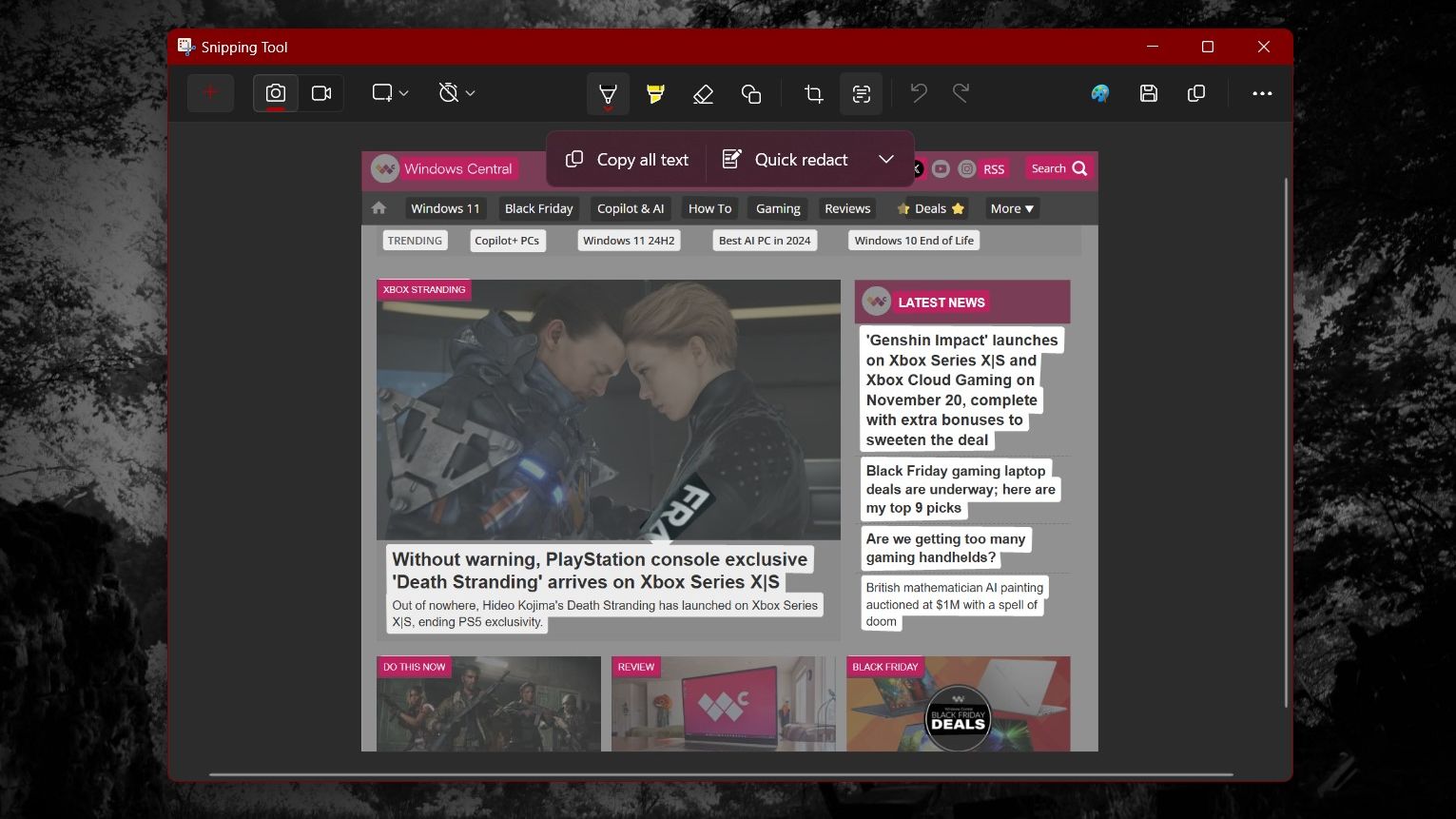This screenshot has height=819, width=1456.
Task: Minimize the Snipping Tool window
Action: pyautogui.click(x=1153, y=47)
